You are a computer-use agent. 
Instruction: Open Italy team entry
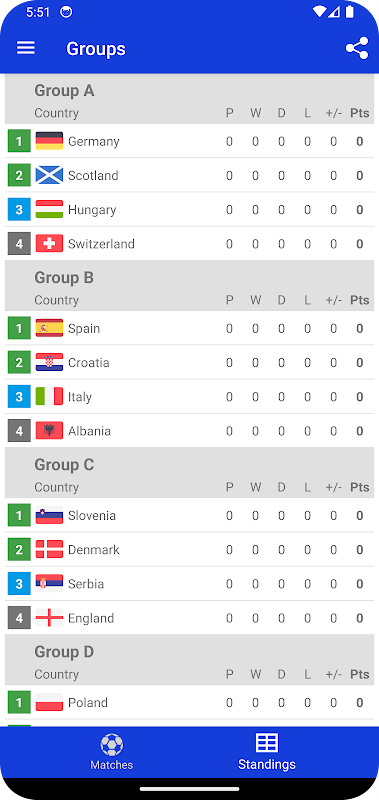[x=189, y=396]
